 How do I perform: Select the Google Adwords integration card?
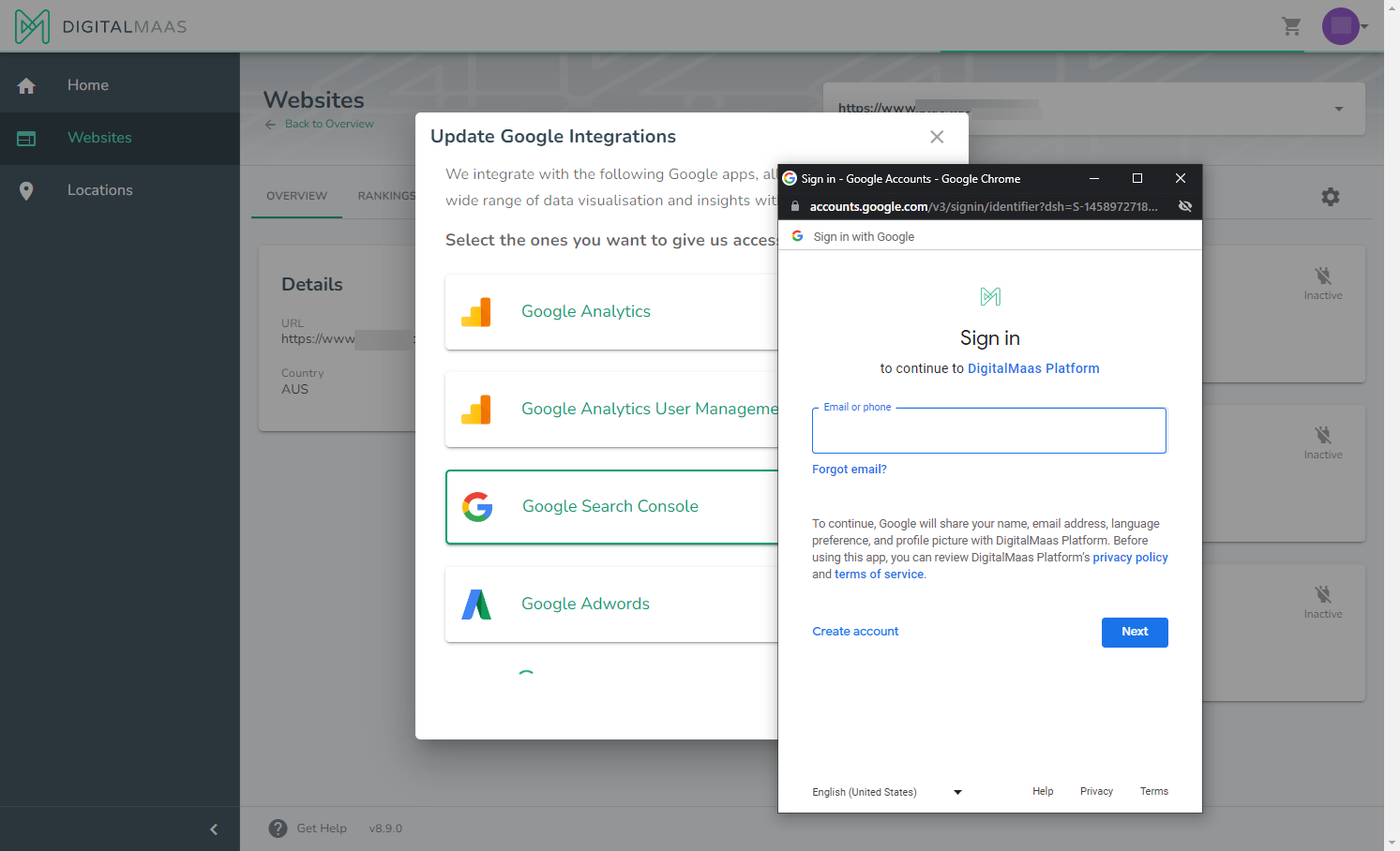[611, 605]
